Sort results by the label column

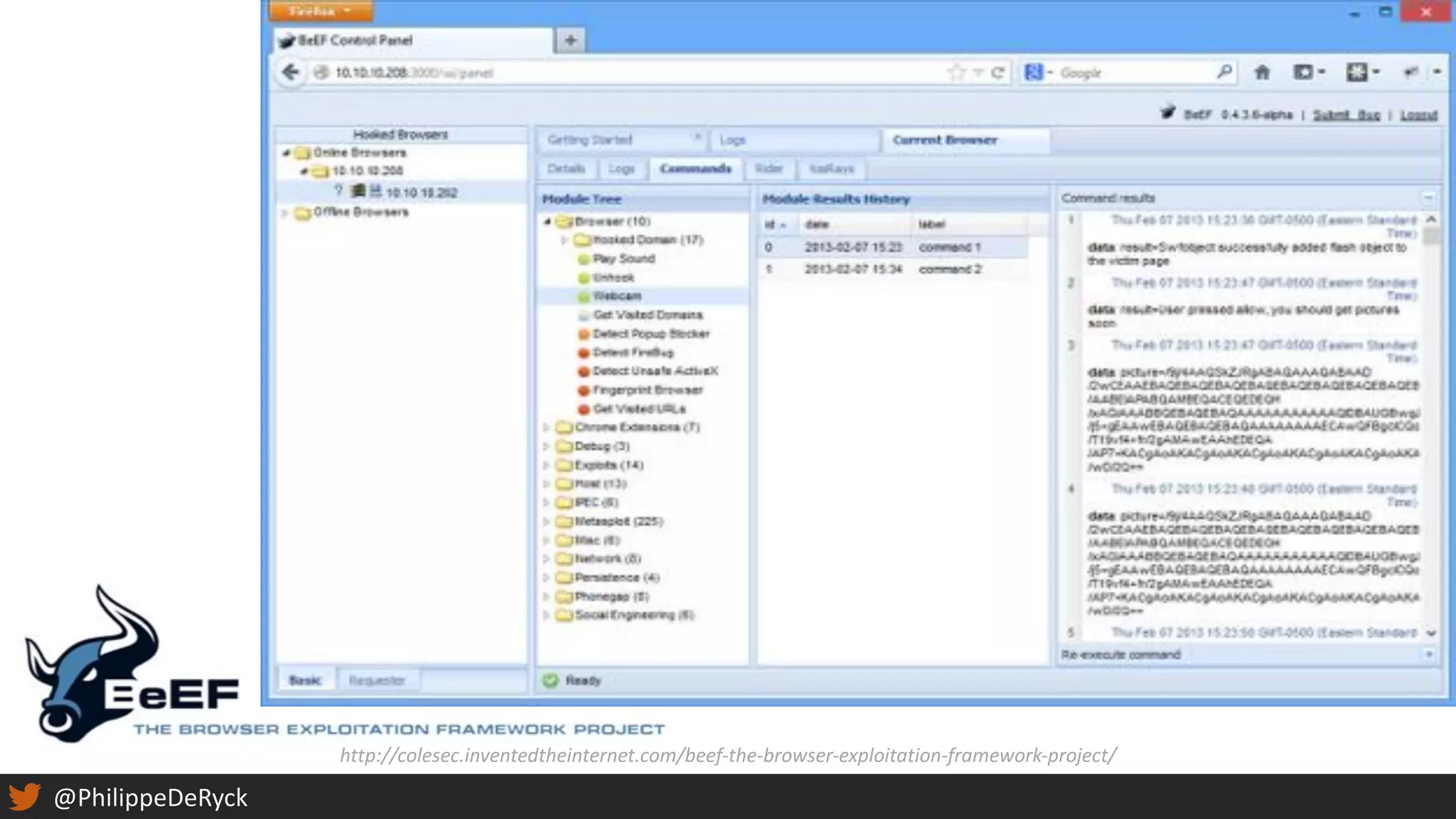969,225
